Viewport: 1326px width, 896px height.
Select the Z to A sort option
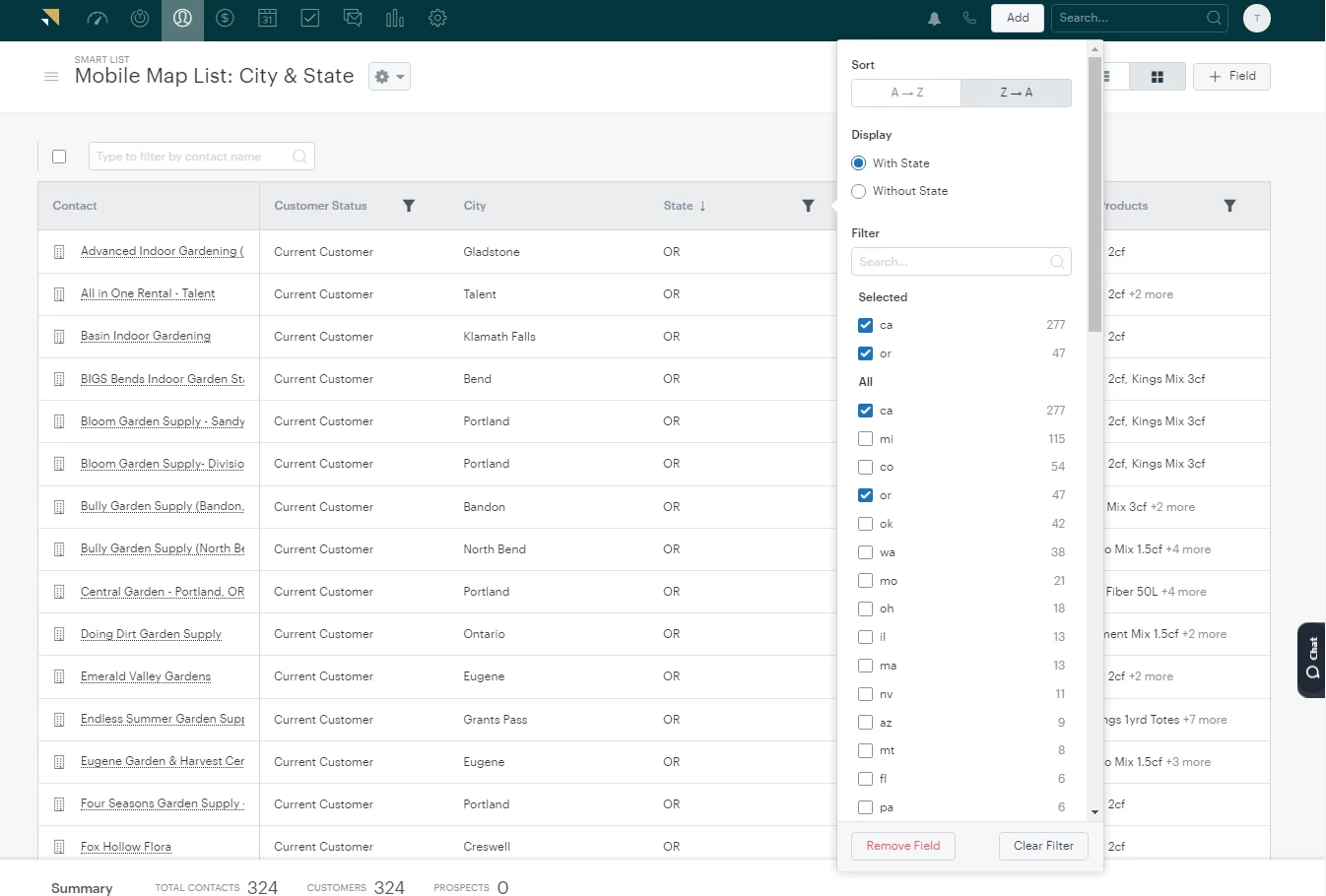click(1016, 93)
